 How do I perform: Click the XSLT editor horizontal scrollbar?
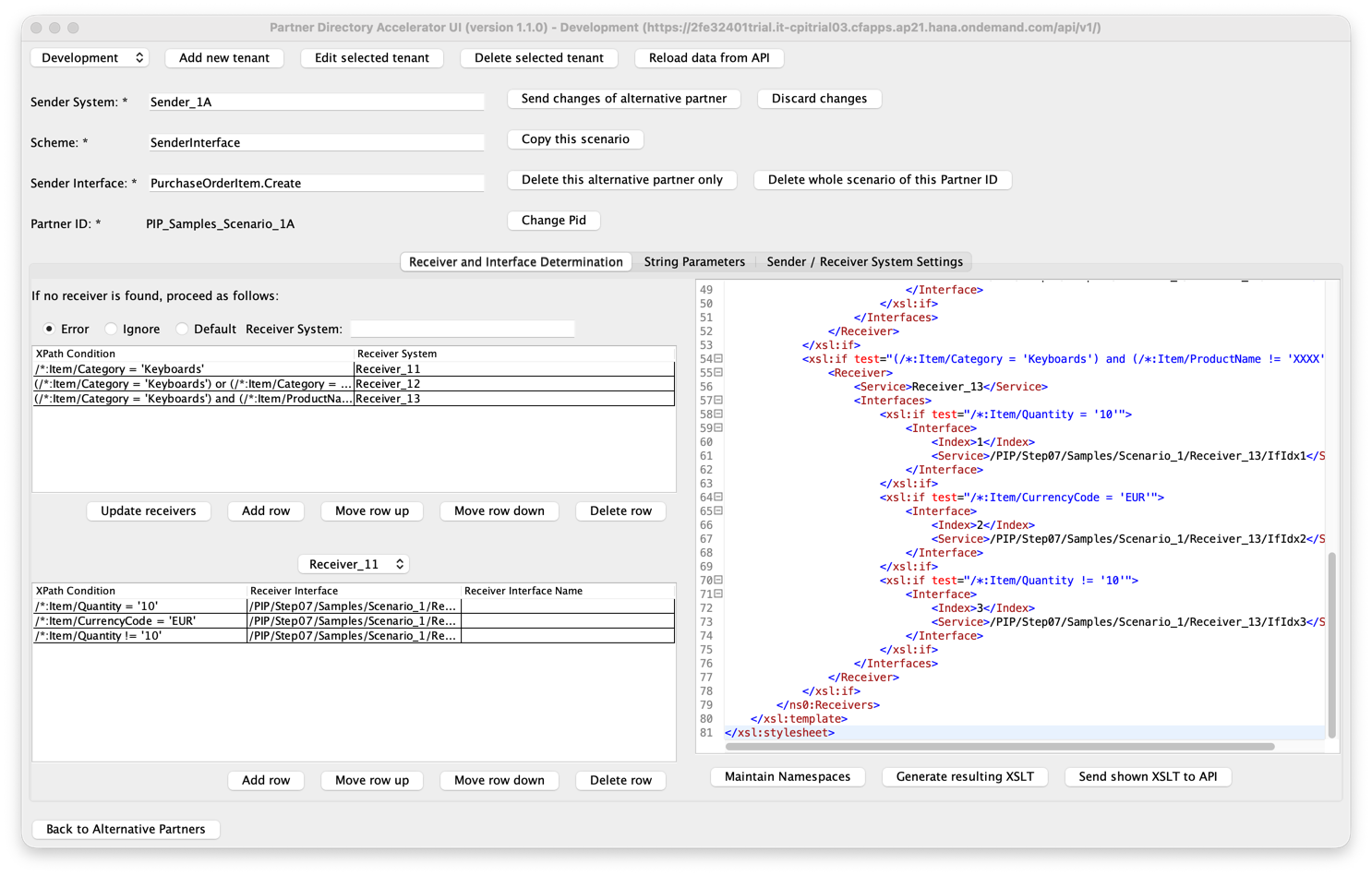[1000, 746]
